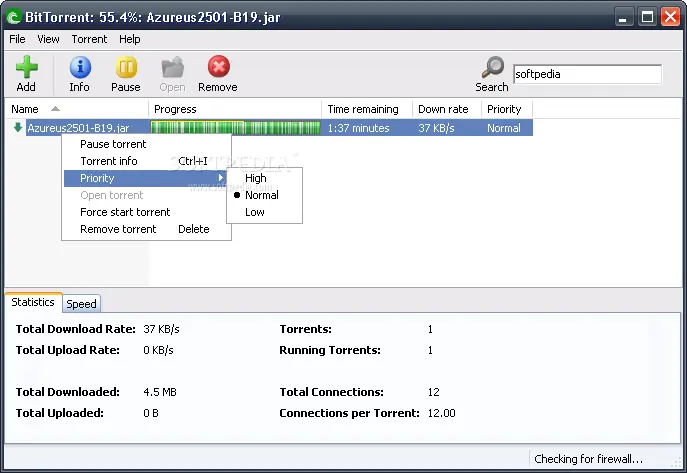The width and height of the screenshot is (687, 473).
Task: Click Azureus torrent green progress bar
Action: pos(235,128)
